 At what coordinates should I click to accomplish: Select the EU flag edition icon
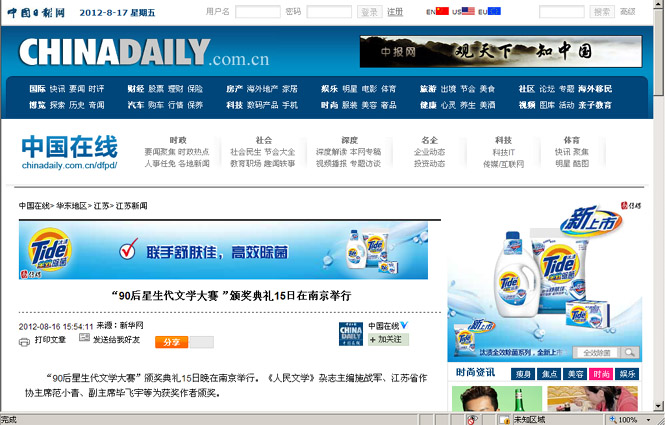point(494,12)
